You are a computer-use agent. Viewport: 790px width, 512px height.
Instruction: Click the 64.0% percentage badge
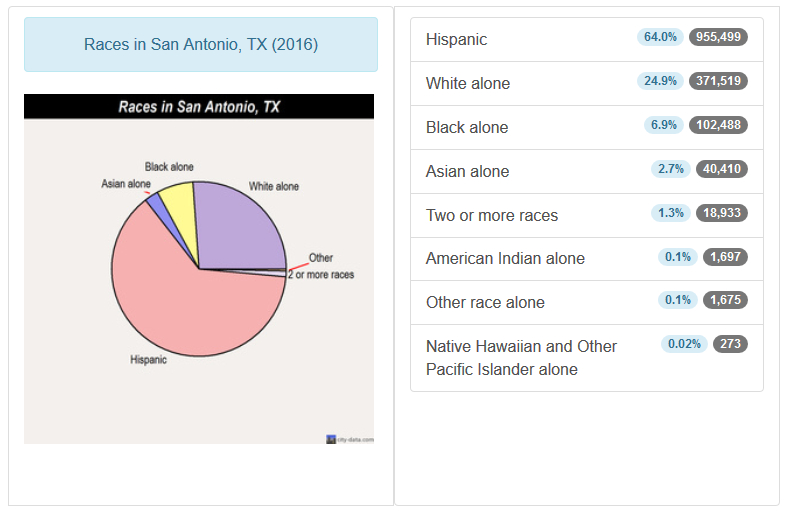(x=660, y=37)
